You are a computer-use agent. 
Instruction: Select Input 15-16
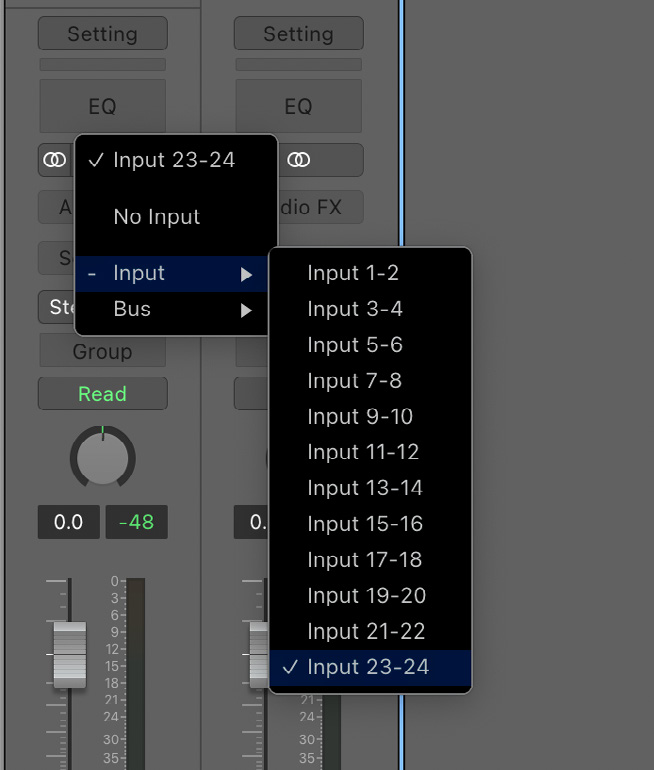[370, 524]
